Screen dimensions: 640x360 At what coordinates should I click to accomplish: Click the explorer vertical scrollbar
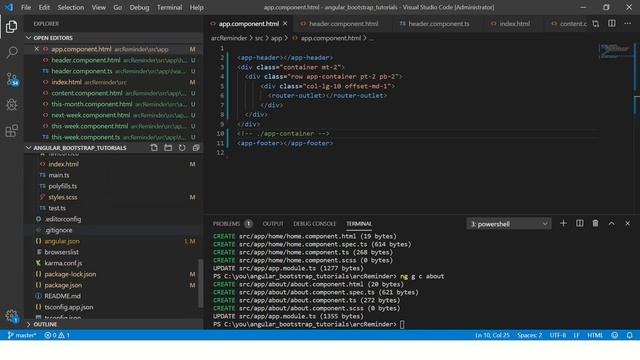point(200,283)
